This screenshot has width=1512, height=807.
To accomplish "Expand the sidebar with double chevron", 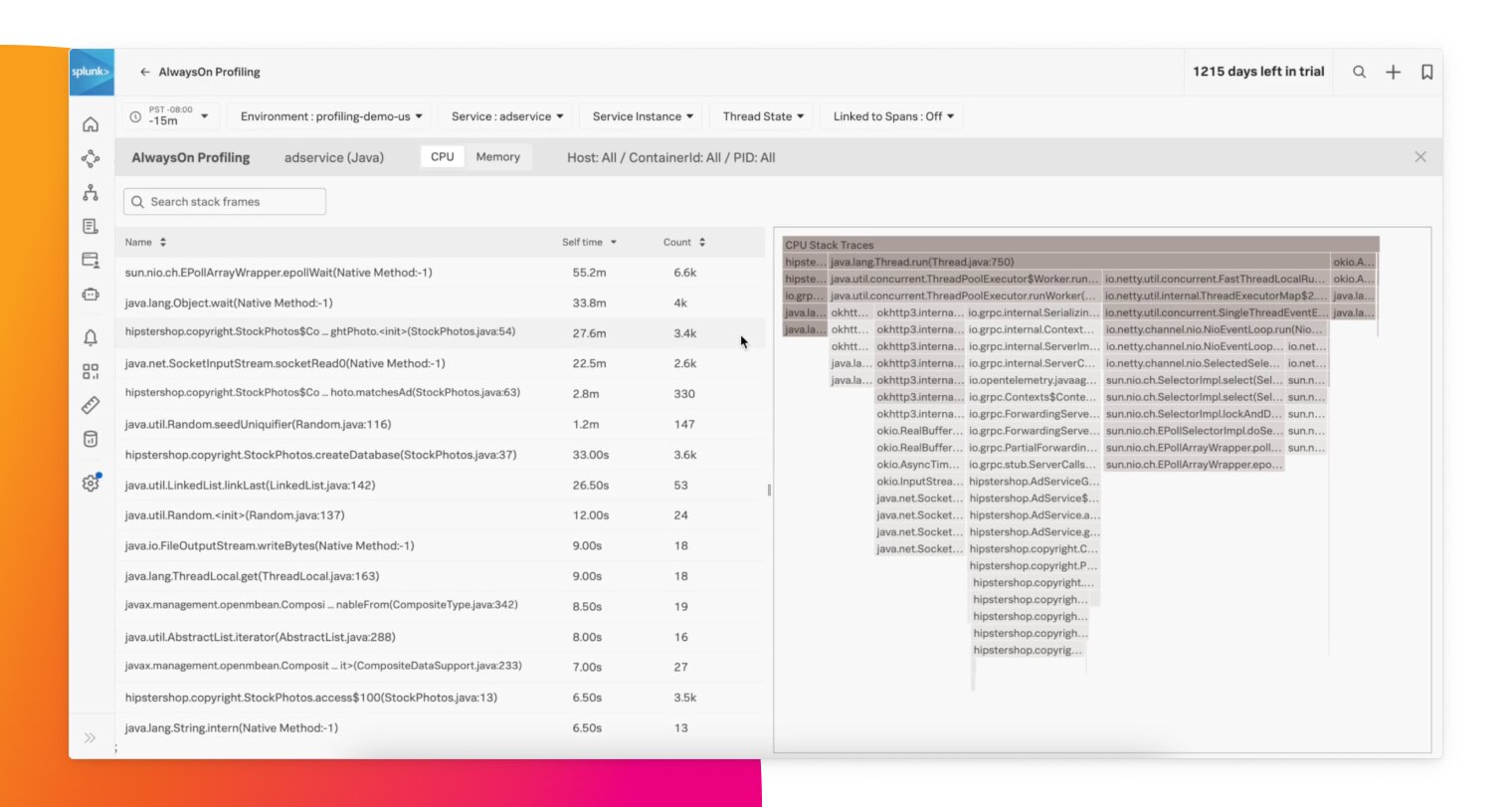I will pos(91,737).
